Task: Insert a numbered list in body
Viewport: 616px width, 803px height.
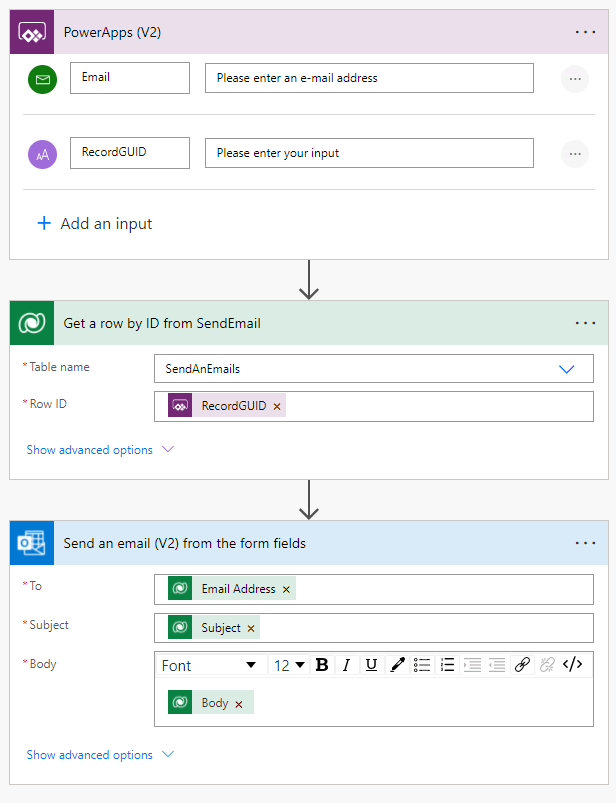Action: pyautogui.click(x=447, y=665)
